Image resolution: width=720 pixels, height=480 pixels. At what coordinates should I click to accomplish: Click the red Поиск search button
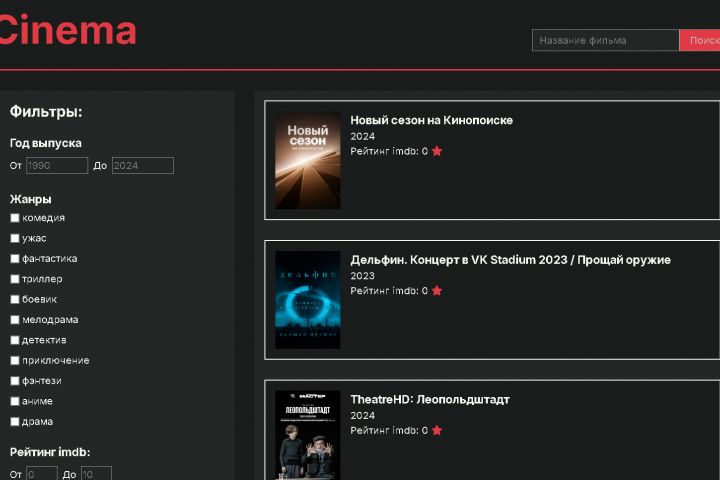[700, 40]
